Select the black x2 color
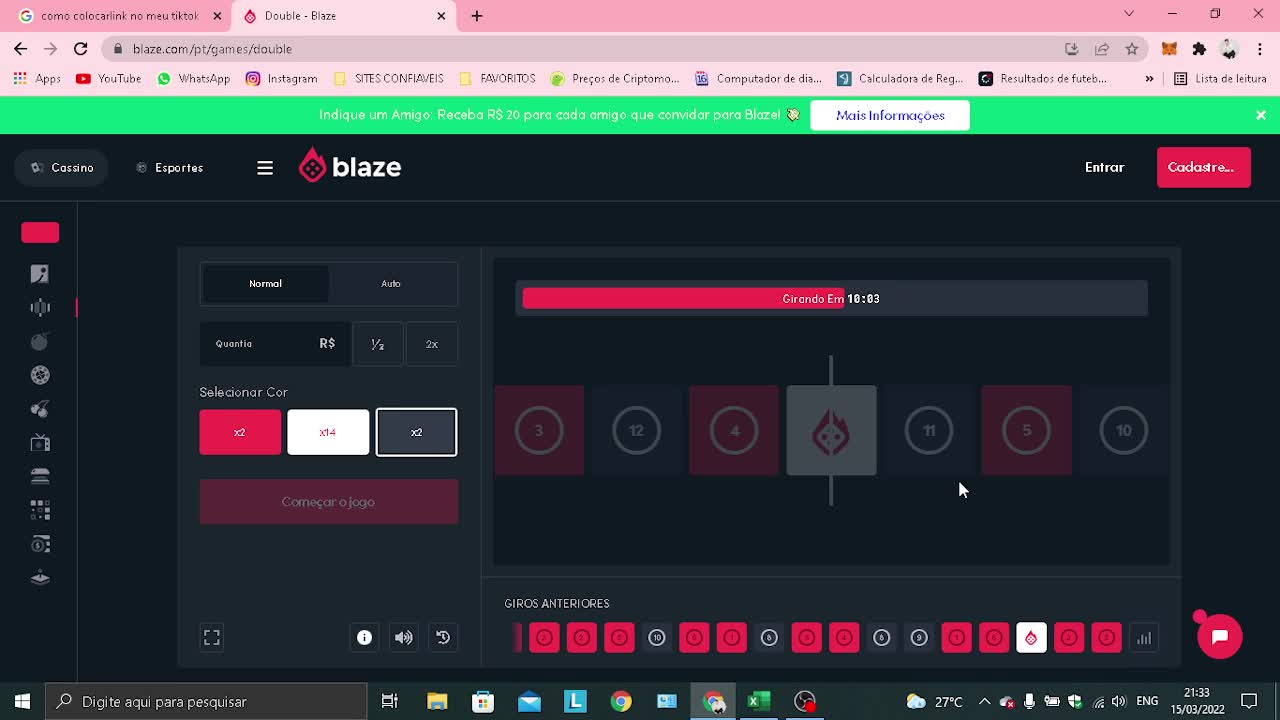The height and width of the screenshot is (720, 1280). coord(416,432)
